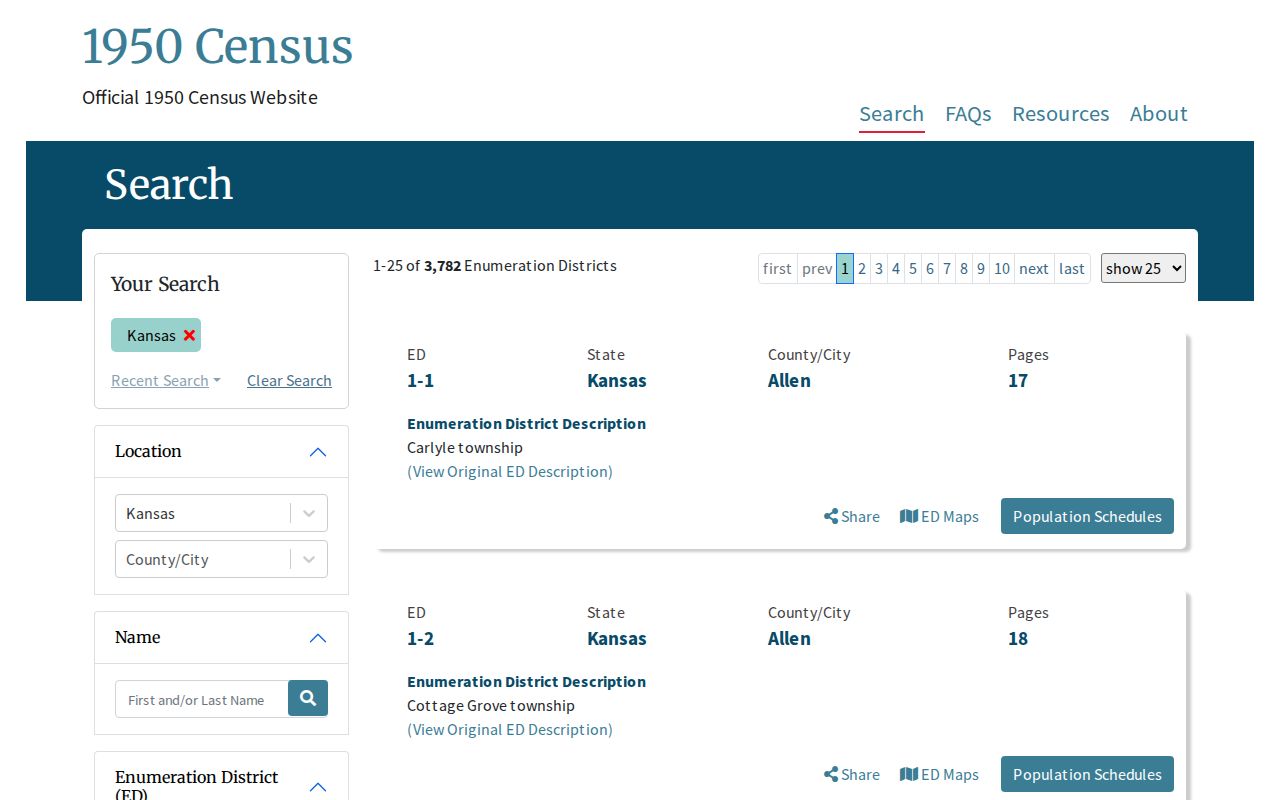View Population Schedules for ED 1-1
This screenshot has height=800, width=1280.
[1087, 516]
